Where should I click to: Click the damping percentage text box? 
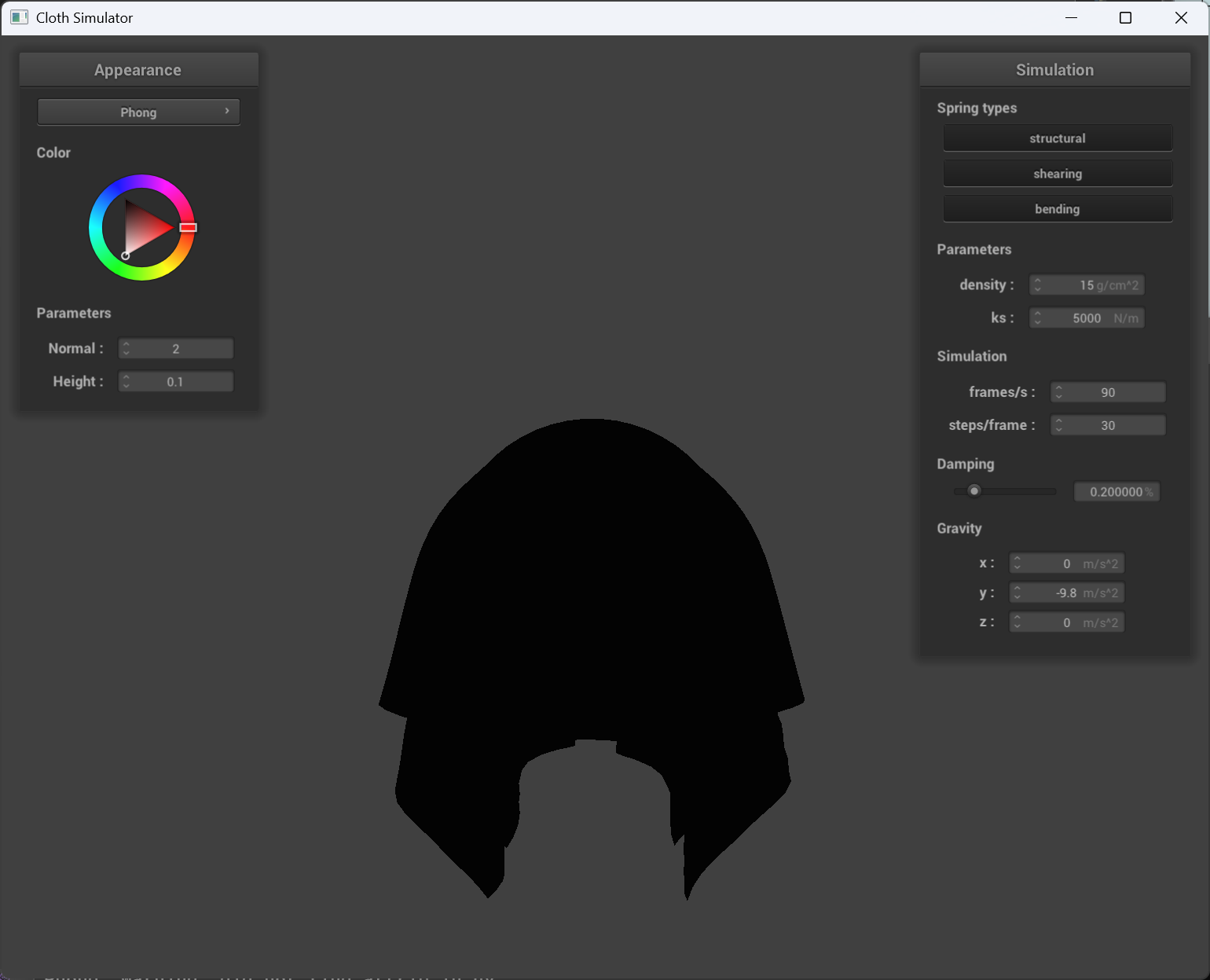click(1116, 492)
